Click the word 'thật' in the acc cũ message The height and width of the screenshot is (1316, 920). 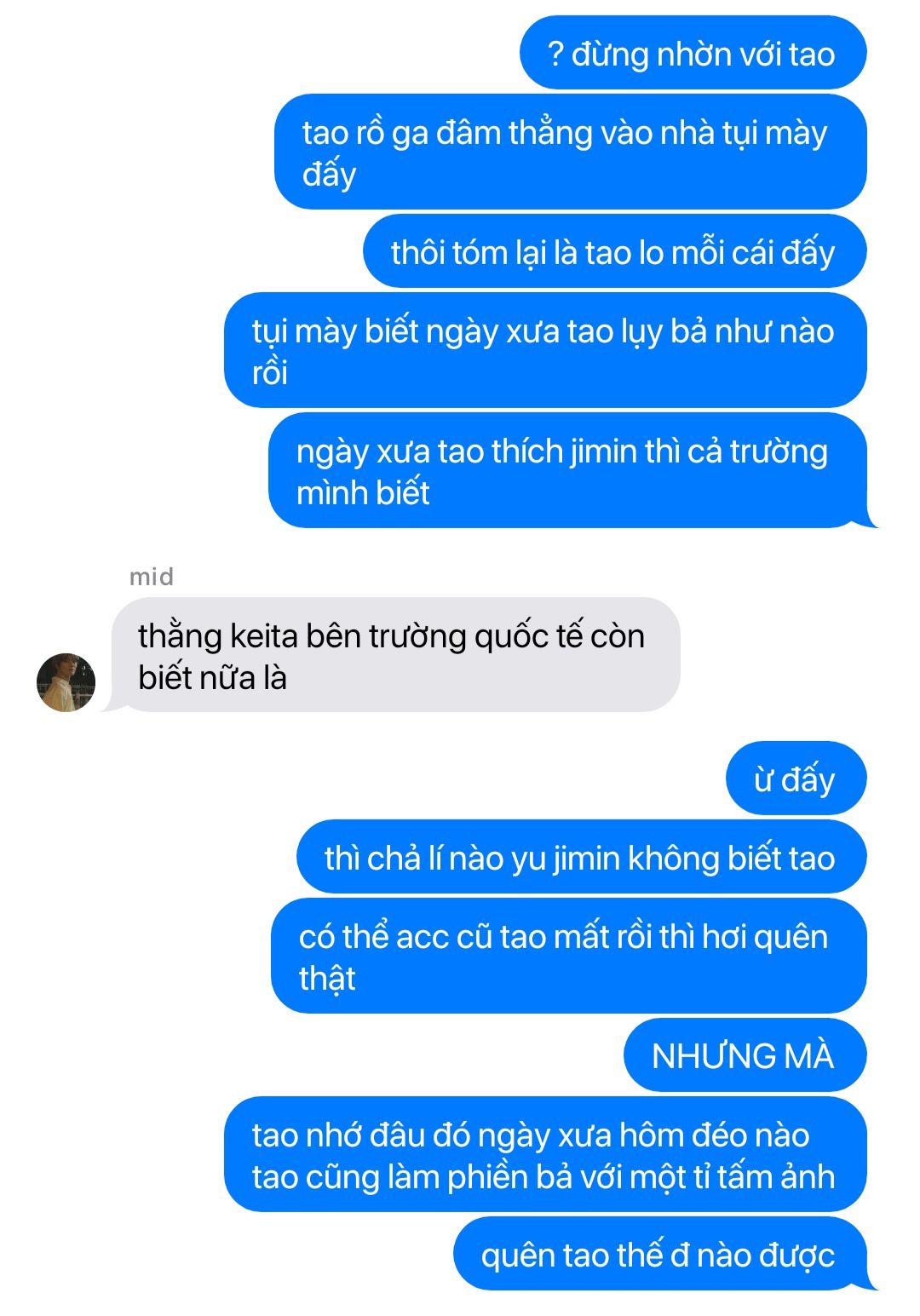tap(327, 979)
